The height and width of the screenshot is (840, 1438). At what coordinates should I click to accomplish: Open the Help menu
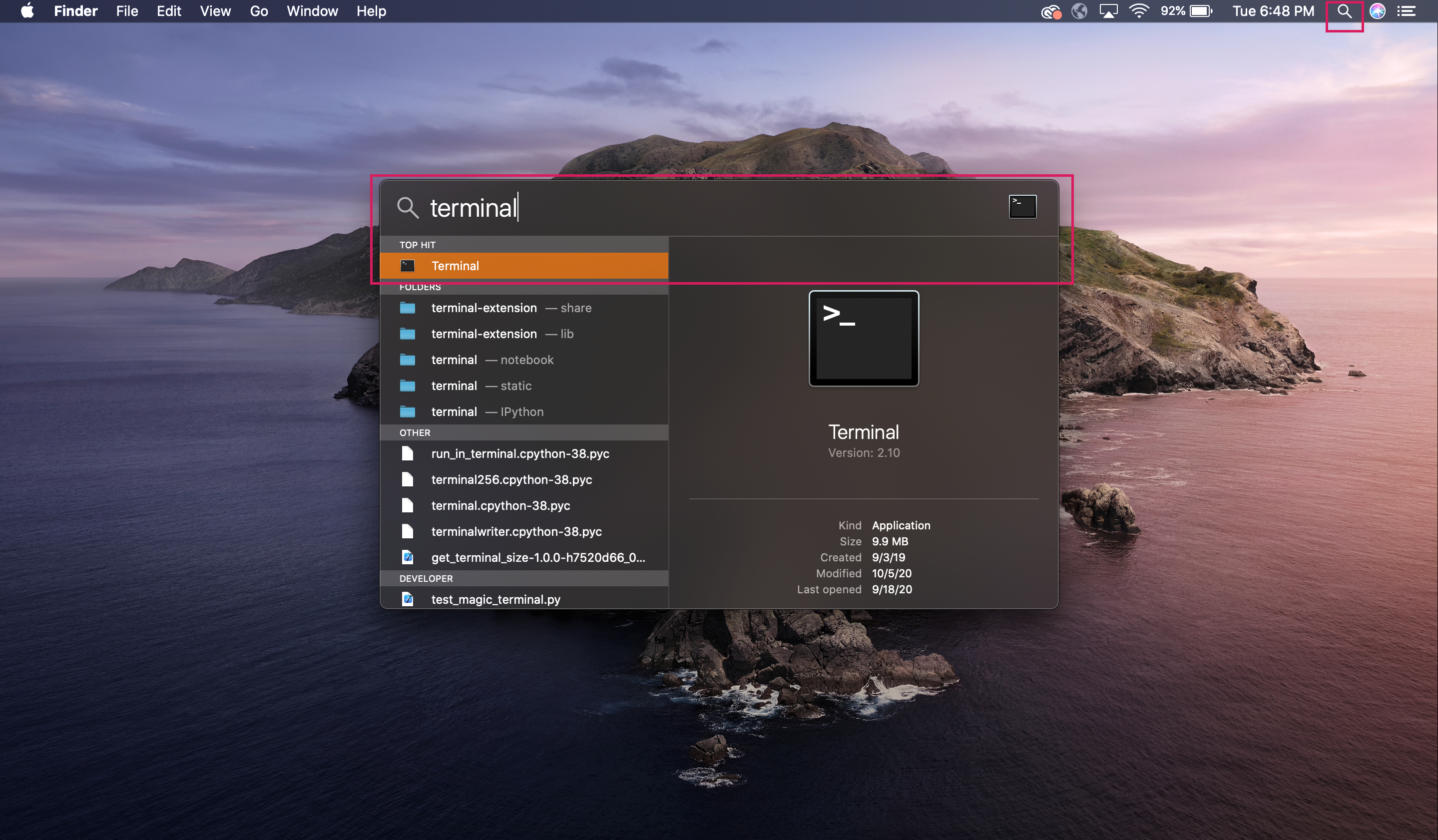coord(372,11)
